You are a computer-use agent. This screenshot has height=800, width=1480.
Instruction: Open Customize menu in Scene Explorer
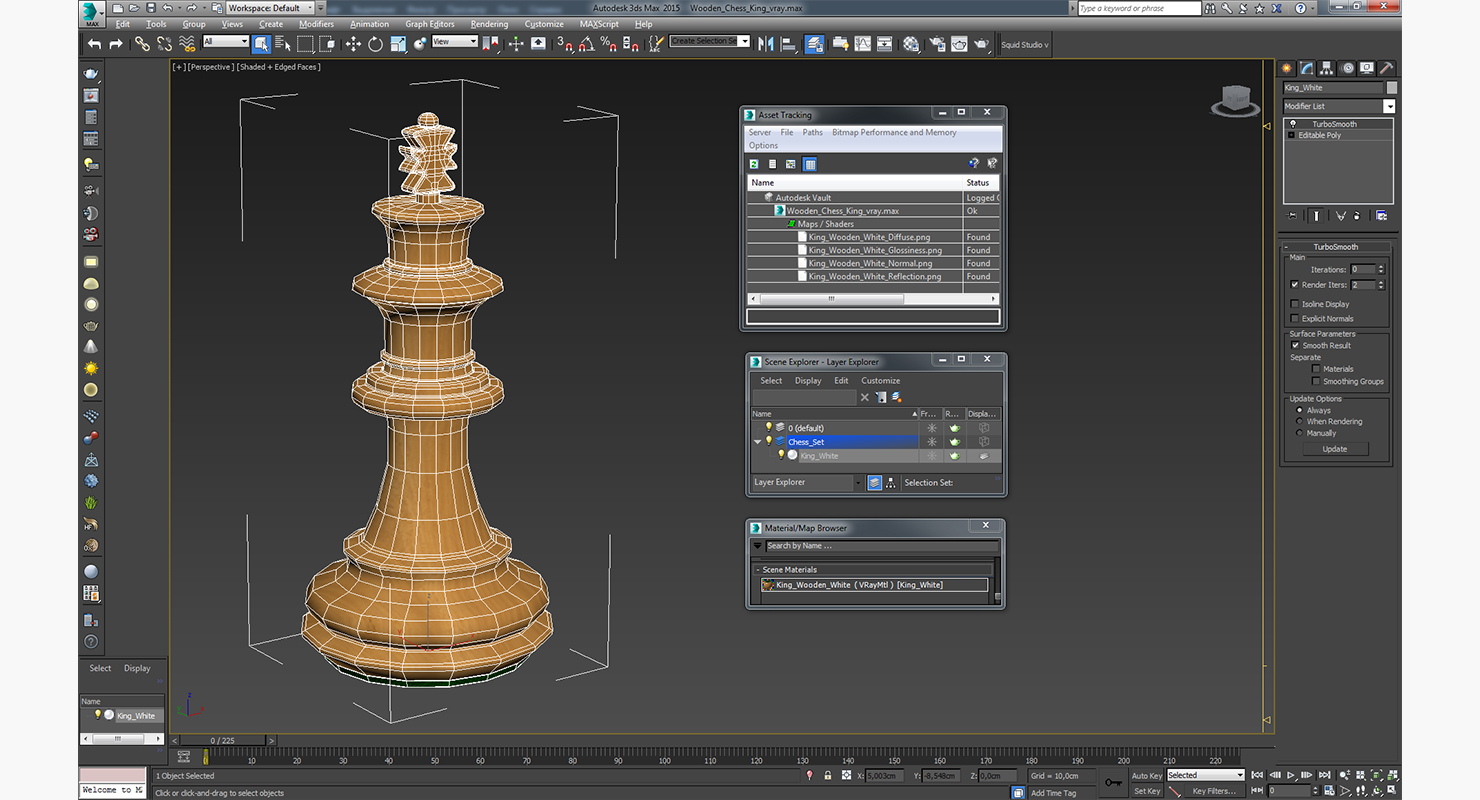(x=881, y=381)
